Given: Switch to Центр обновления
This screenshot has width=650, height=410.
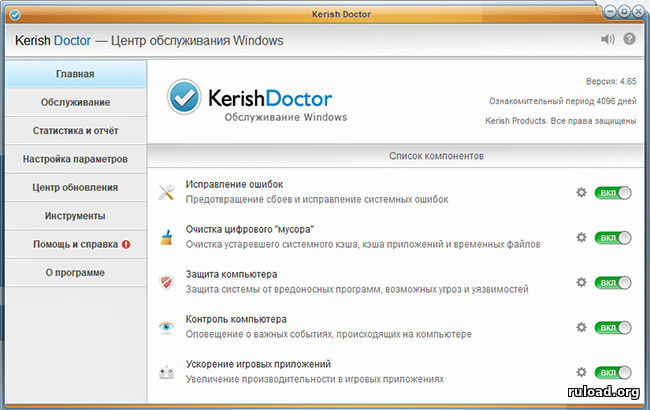Looking at the screenshot, I should 76,187.
